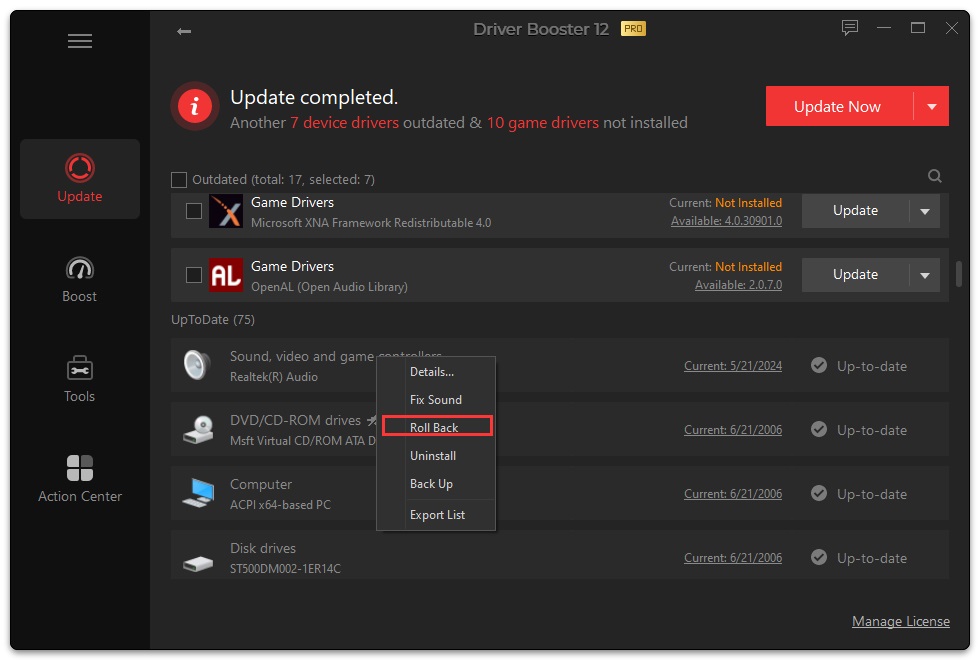This screenshot has width=980, height=660.
Task: Update Microsoft XNA Framework Redistributable
Action: (855, 211)
